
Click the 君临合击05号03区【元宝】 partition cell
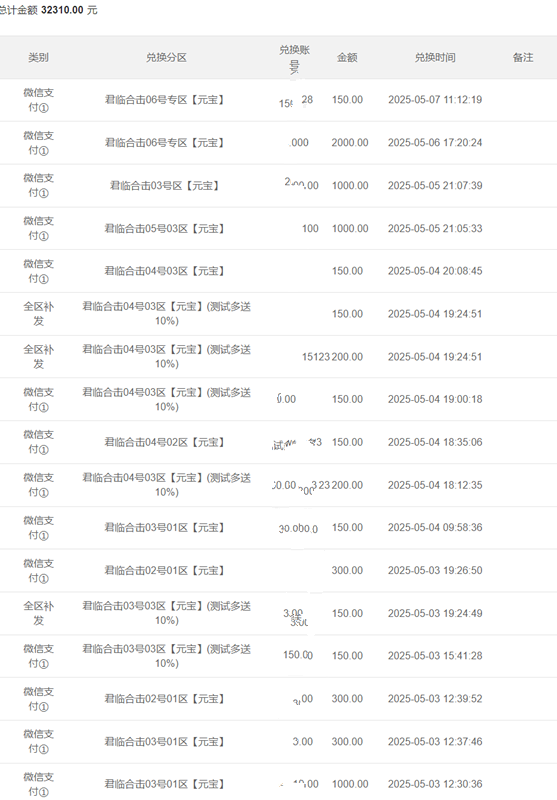pos(164,229)
